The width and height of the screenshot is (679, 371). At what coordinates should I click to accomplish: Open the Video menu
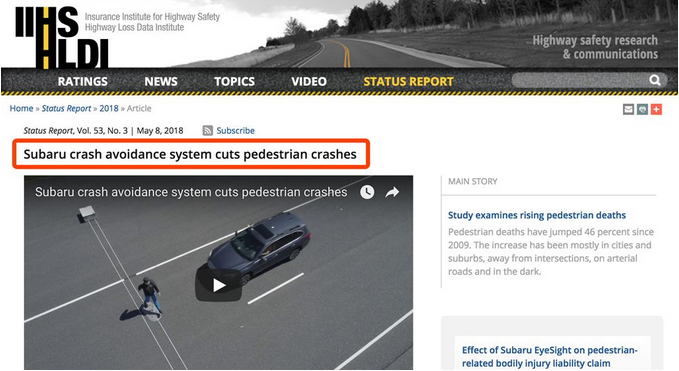[x=309, y=81]
